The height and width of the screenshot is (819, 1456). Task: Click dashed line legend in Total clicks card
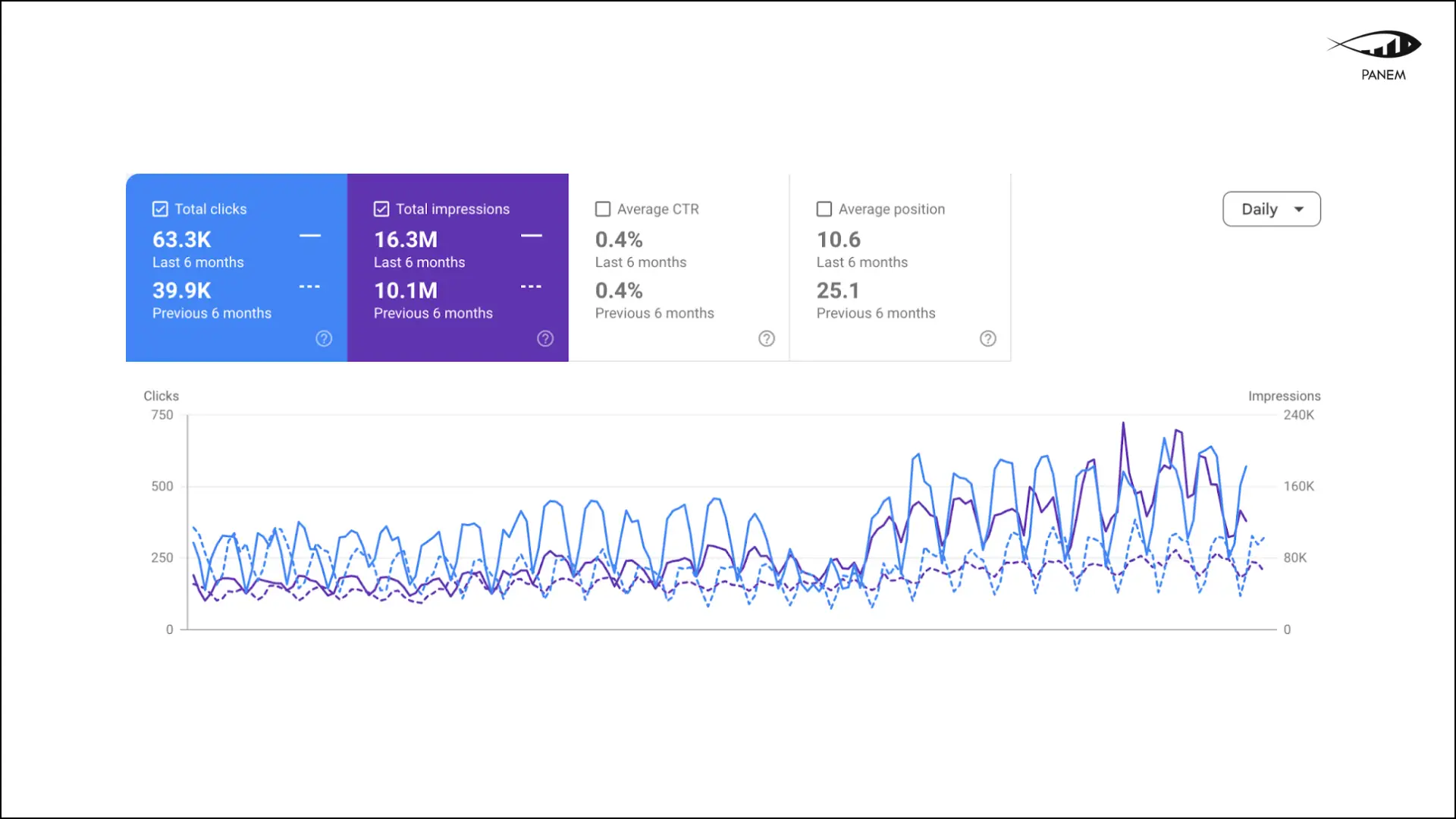pos(309,287)
